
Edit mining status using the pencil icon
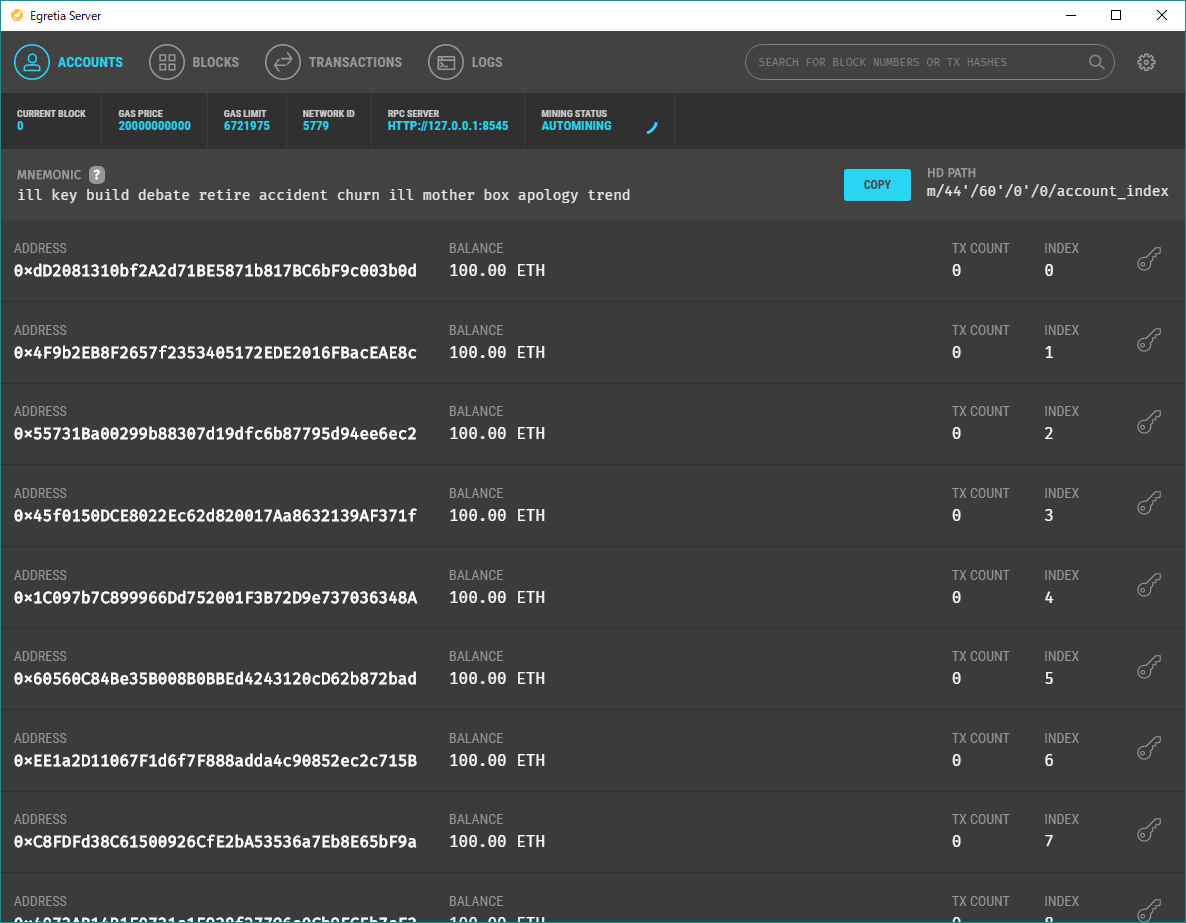pos(652,128)
